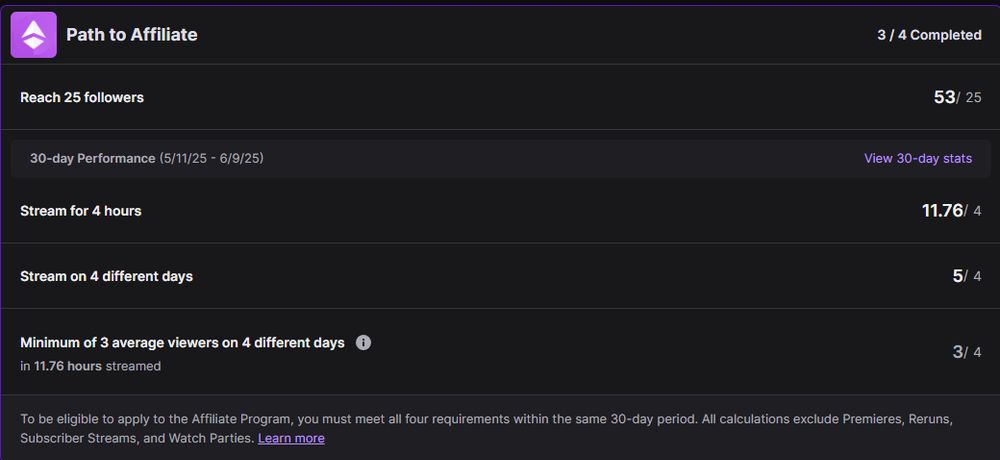
Task: Select the 53 / 25 follower count
Action: pyautogui.click(x=957, y=97)
